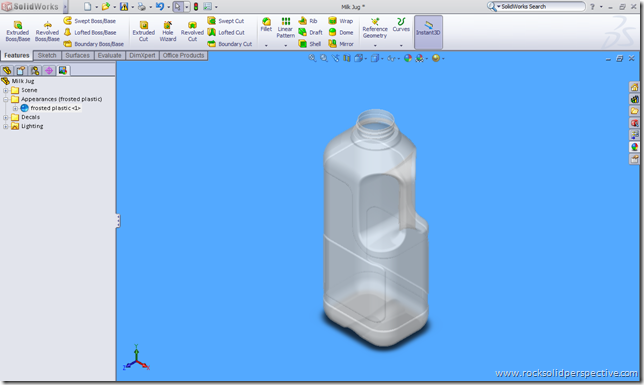Click Edit Appearance color ball in view toolbar
The height and width of the screenshot is (385, 644).
pos(407,58)
